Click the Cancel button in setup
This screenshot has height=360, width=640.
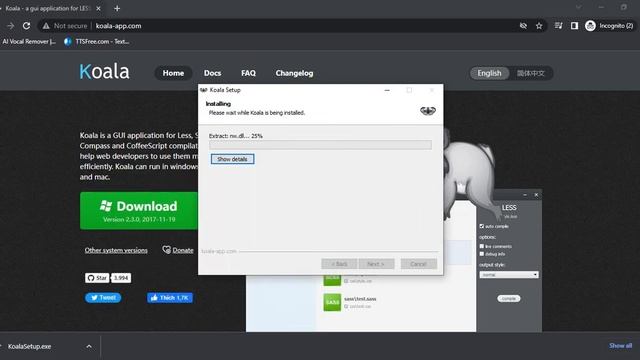pos(418,264)
